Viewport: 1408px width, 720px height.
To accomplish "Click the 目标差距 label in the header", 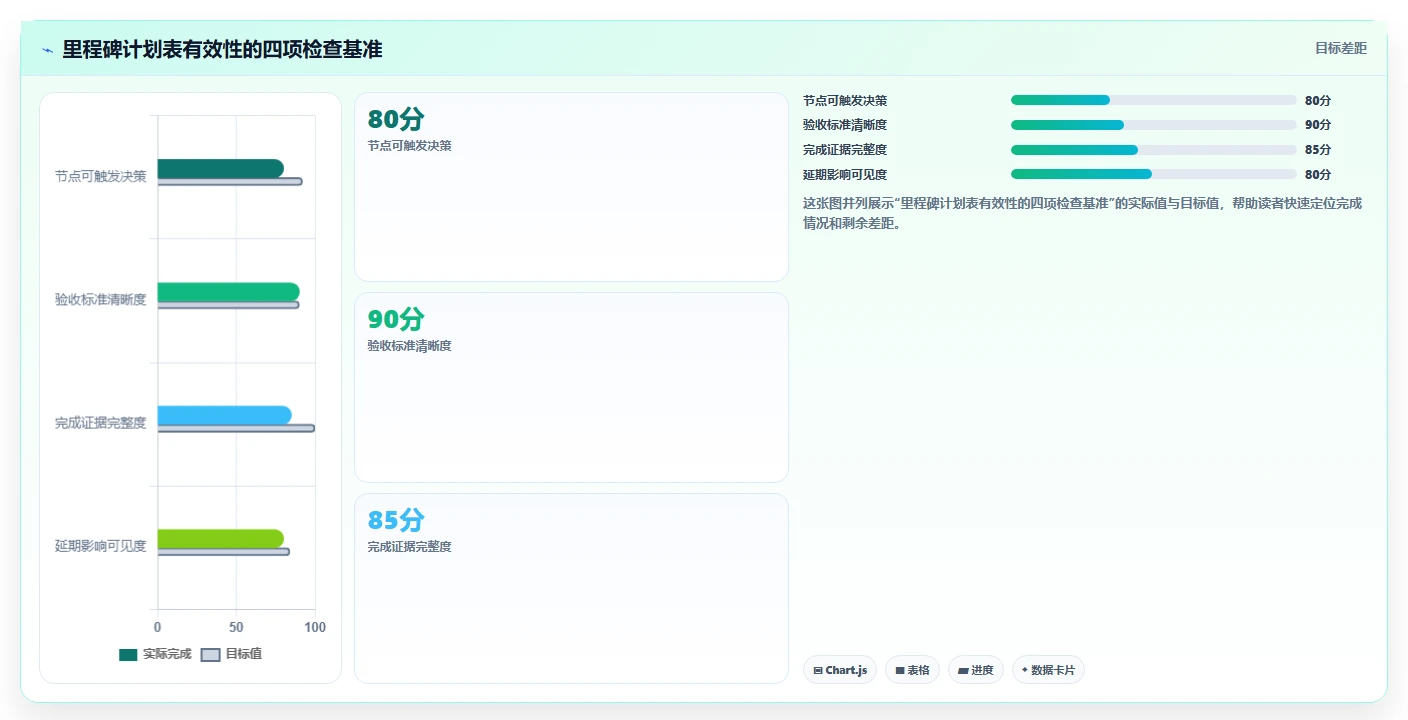I will tap(1340, 48).
